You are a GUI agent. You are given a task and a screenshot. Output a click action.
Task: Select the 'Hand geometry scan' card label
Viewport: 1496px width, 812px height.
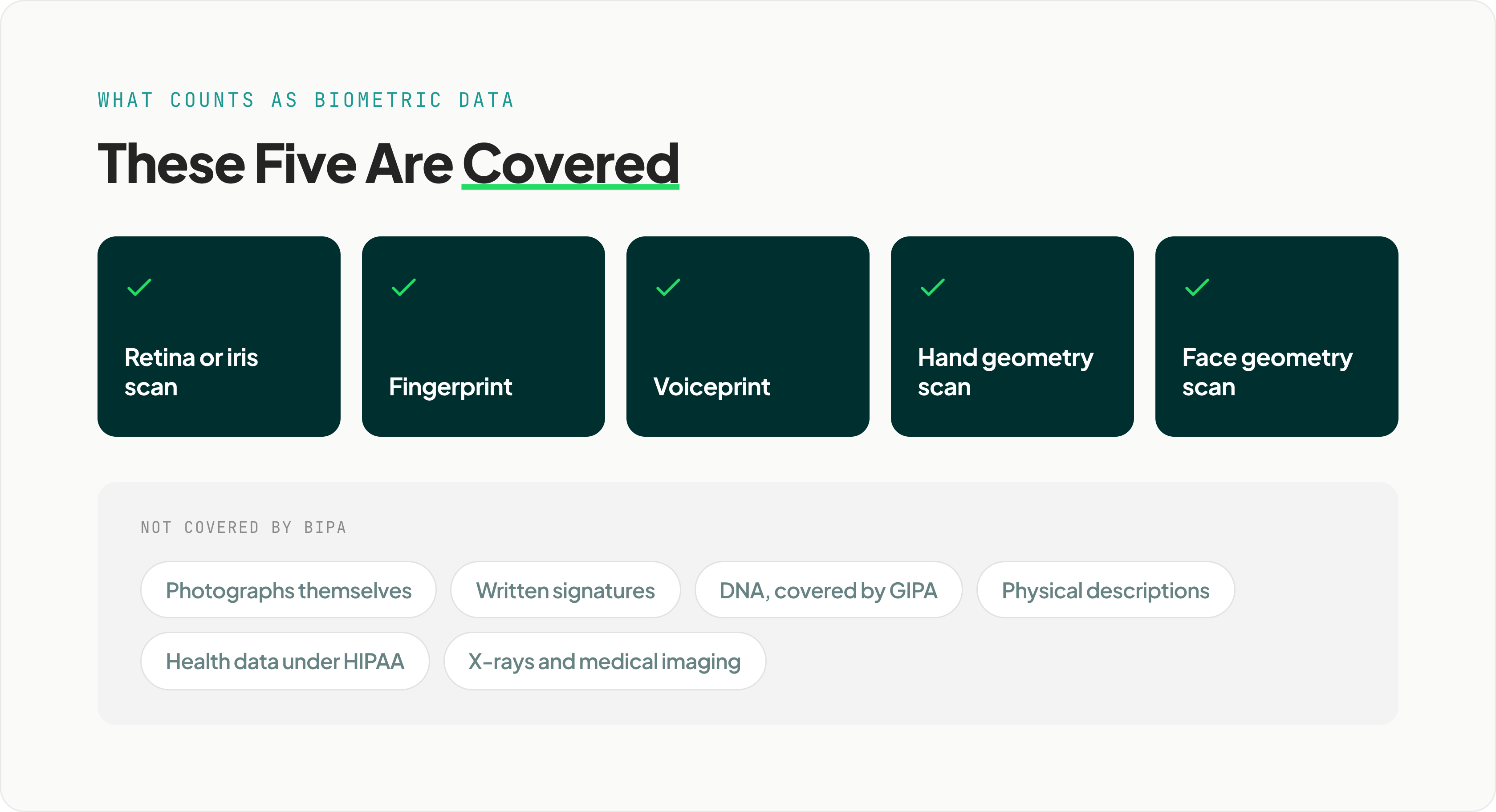click(1005, 372)
